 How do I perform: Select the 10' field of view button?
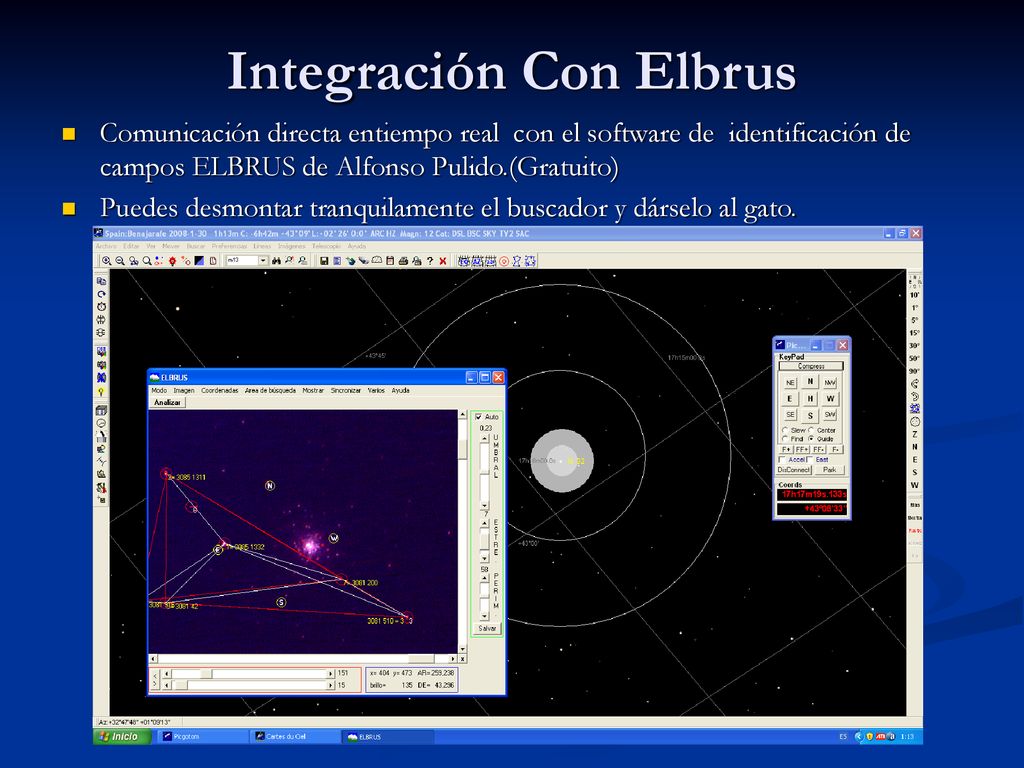(x=915, y=295)
